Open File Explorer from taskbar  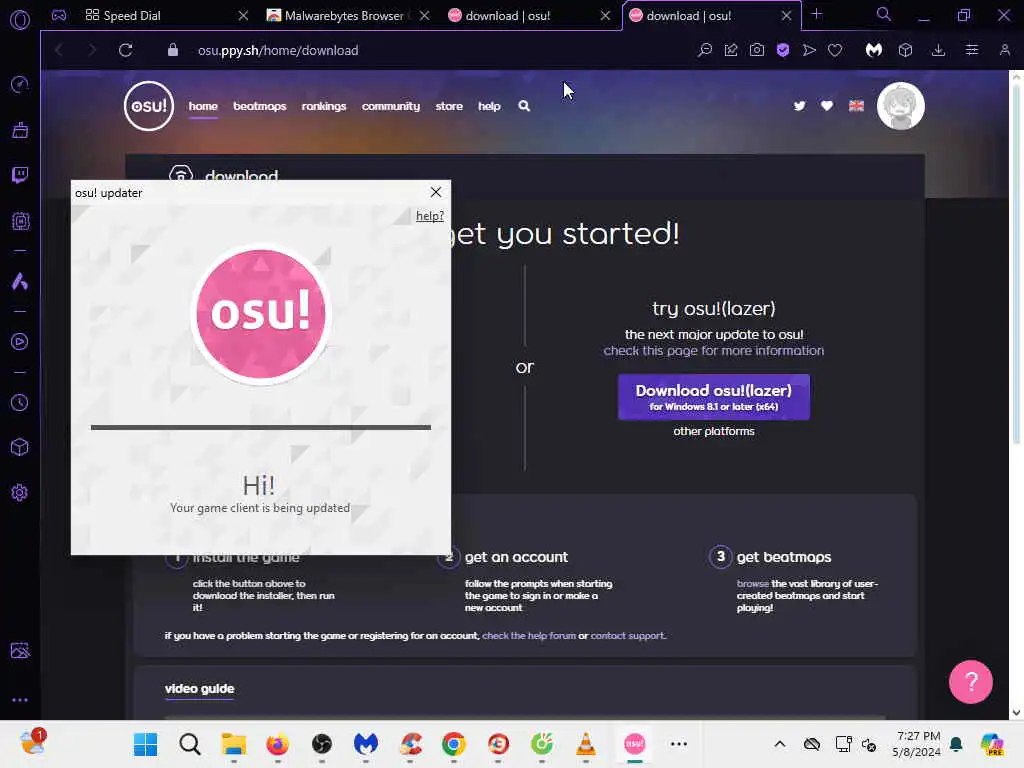coord(233,744)
